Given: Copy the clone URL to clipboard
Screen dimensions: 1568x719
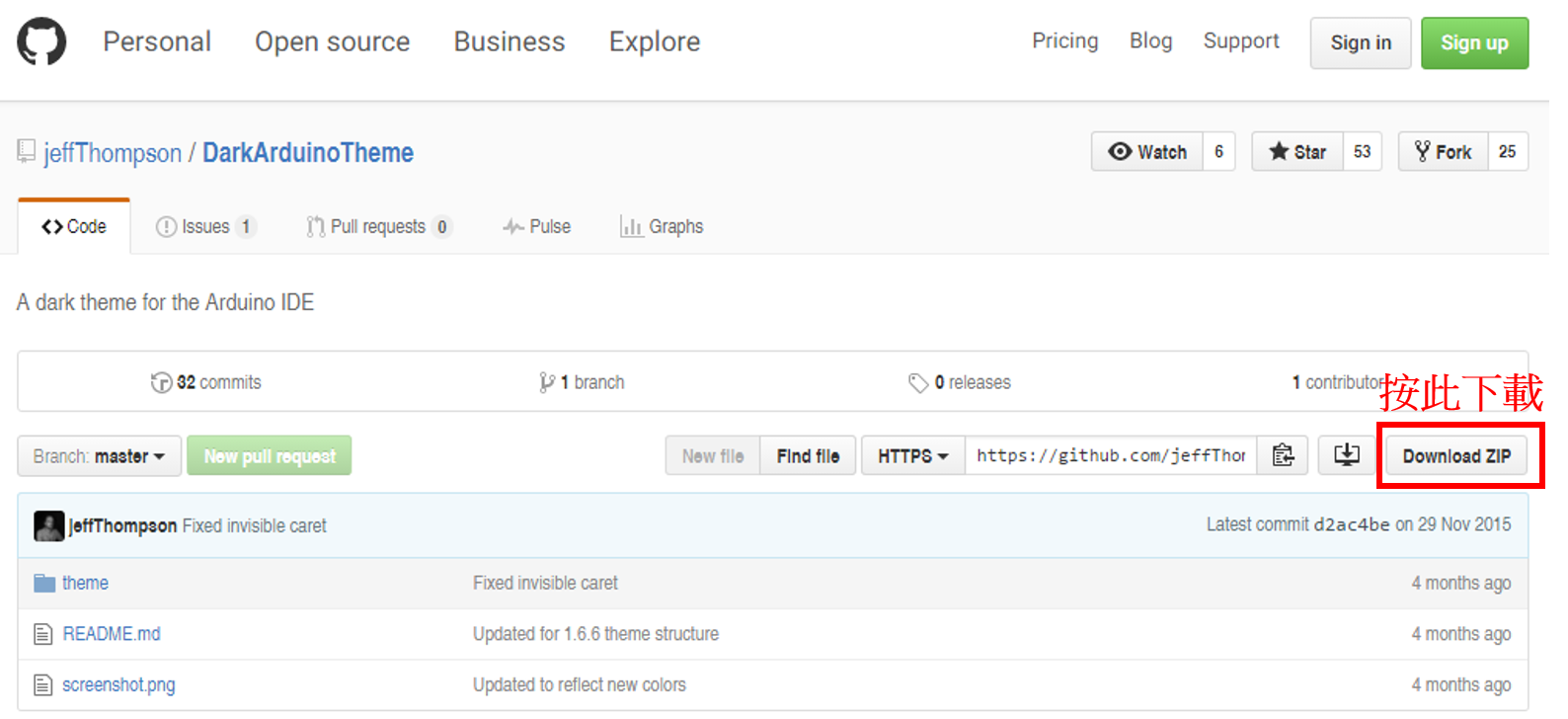Looking at the screenshot, I should pyautogui.click(x=1283, y=455).
